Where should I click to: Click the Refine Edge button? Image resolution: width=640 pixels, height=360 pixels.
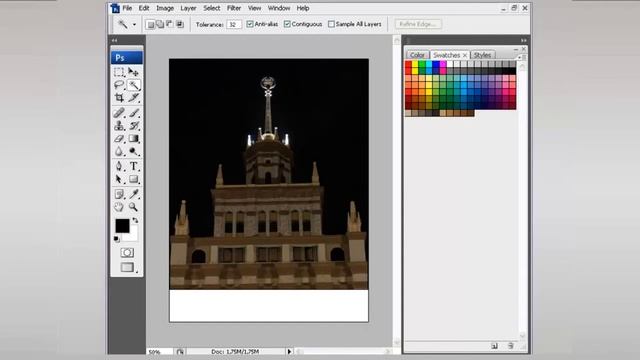coord(418,24)
